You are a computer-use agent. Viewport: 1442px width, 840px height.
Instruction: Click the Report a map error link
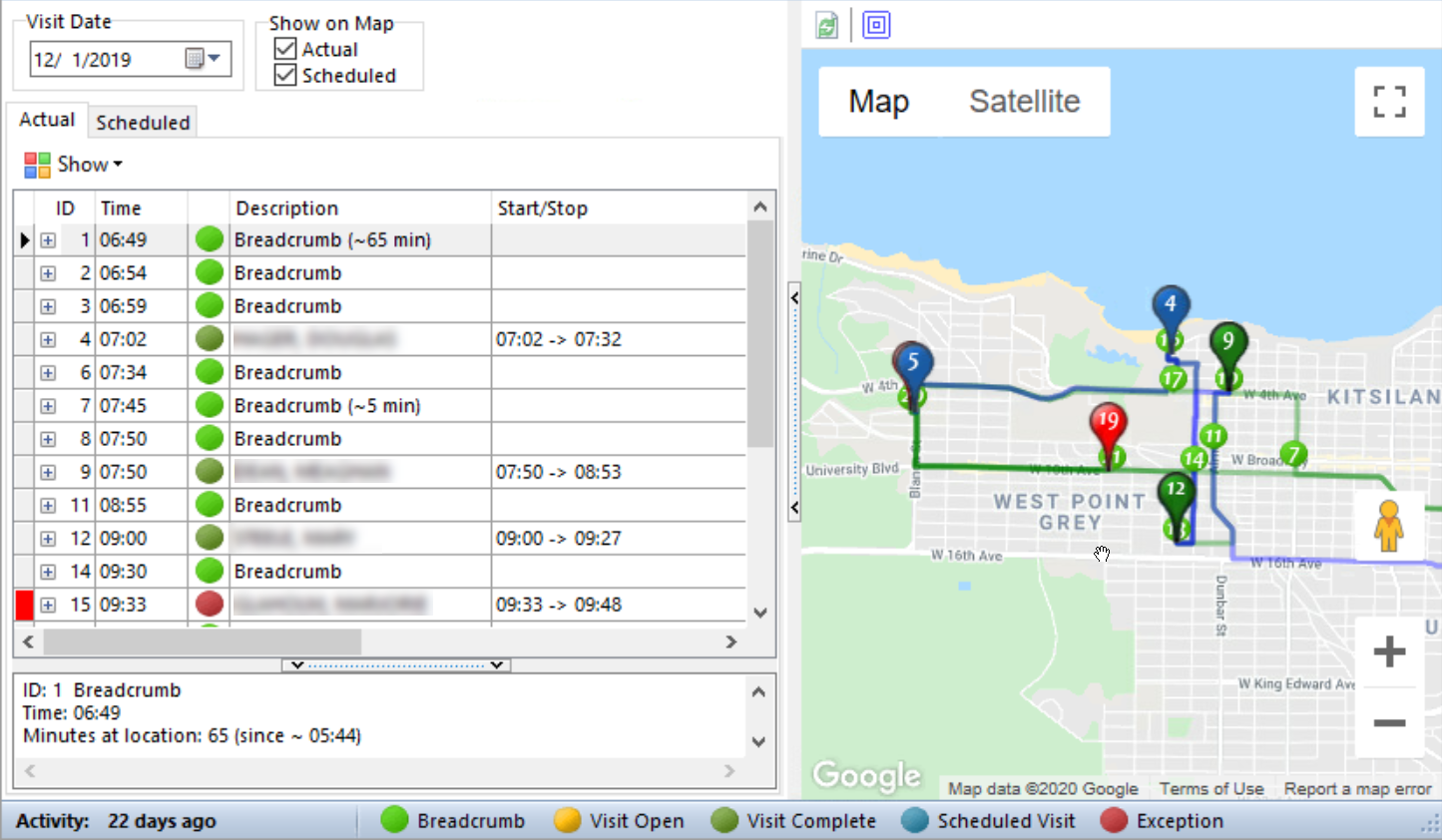tap(1357, 788)
